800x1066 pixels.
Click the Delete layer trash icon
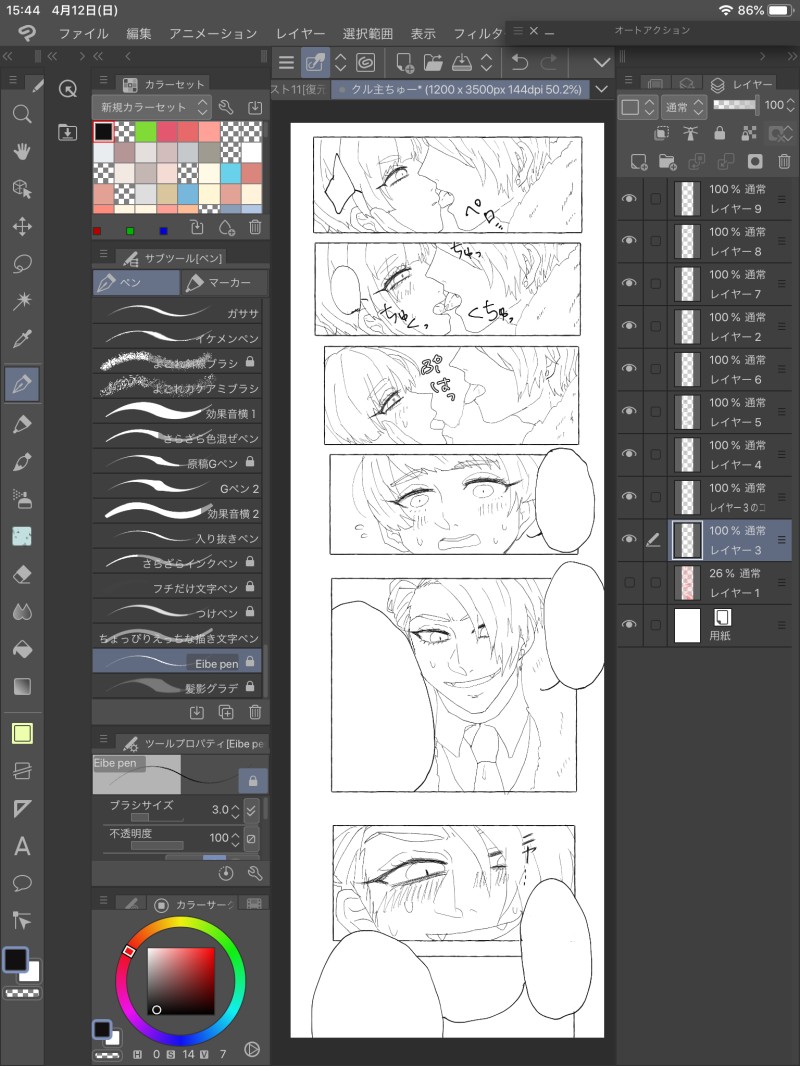784,162
